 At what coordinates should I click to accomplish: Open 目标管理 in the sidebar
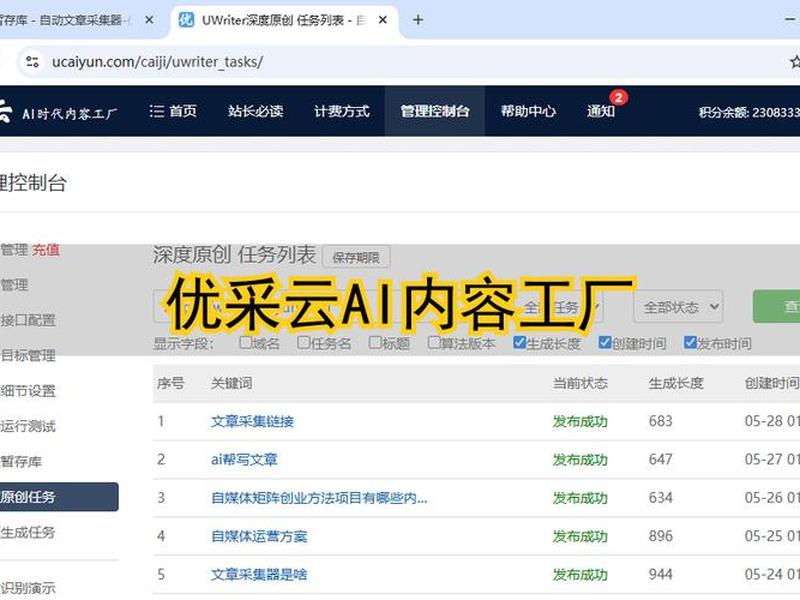(x=28, y=356)
